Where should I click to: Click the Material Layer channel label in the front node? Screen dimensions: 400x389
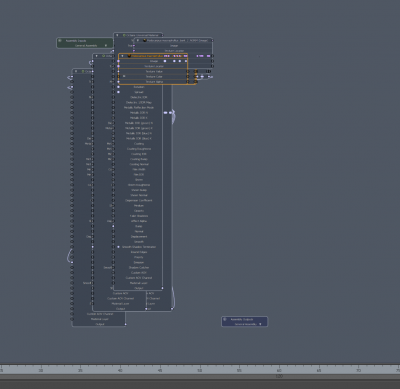tap(139, 283)
